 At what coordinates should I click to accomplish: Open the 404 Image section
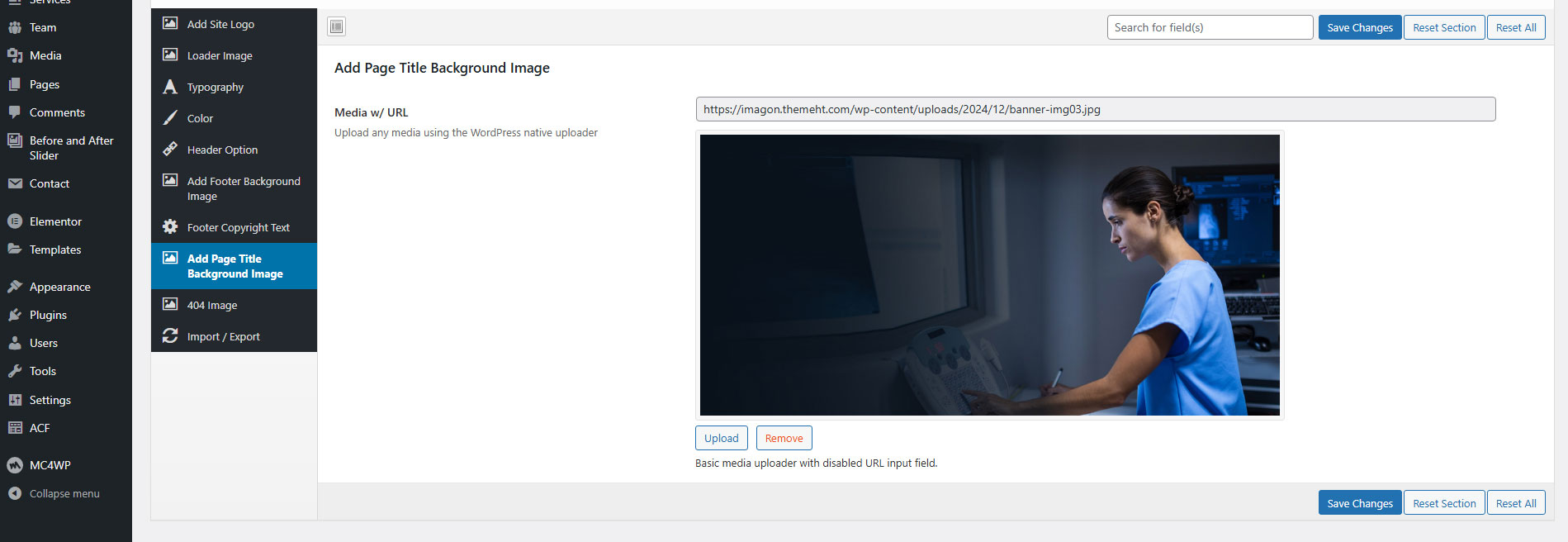click(x=234, y=305)
